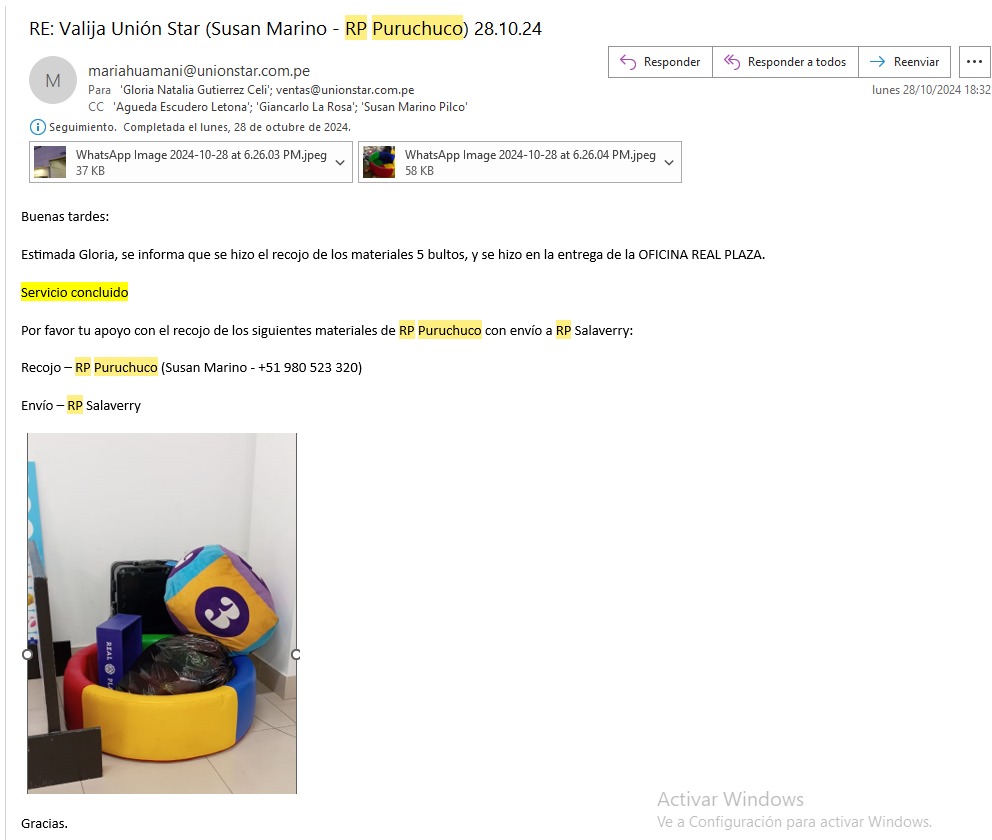
Task: Click the 6.26.03 PM attachment thumbnail icon
Action: [x=50, y=162]
